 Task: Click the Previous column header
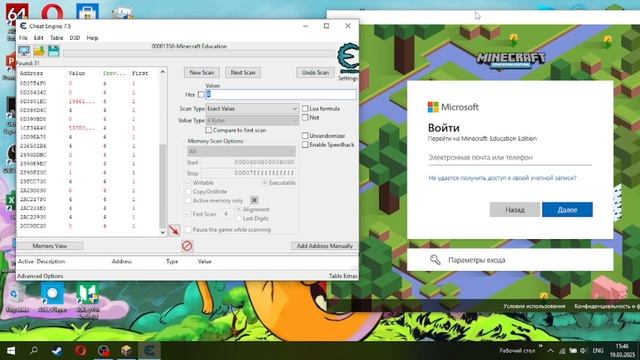[x=114, y=73]
